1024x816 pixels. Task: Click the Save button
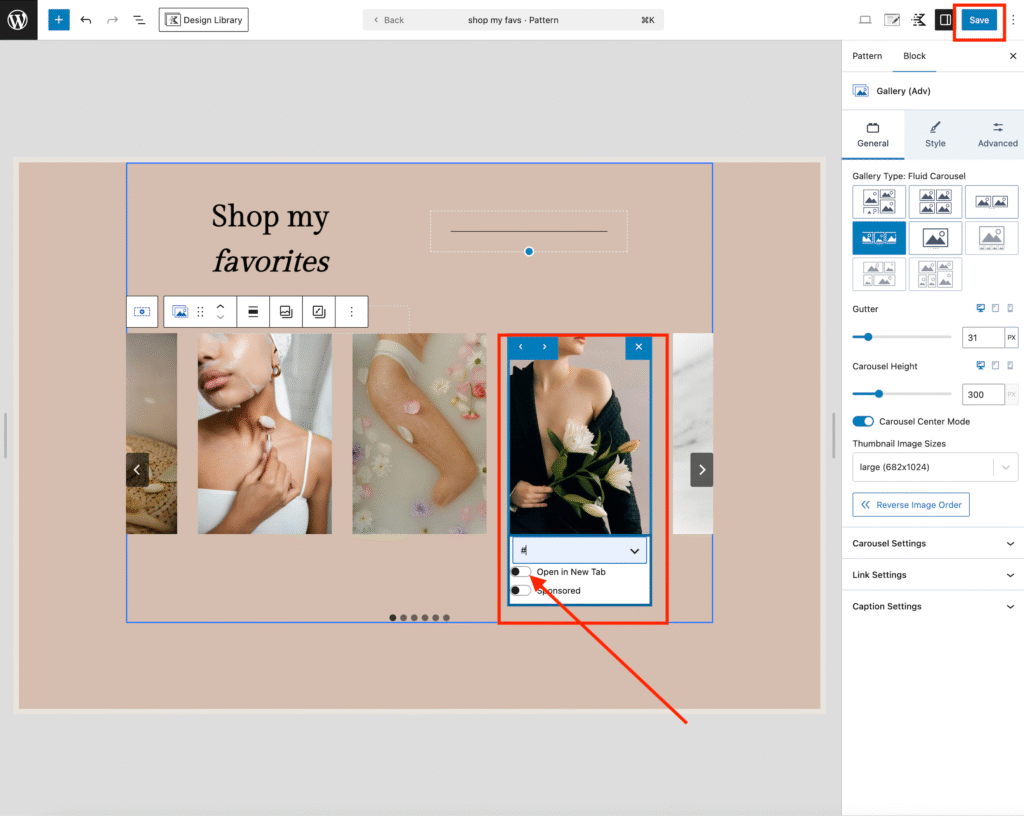click(979, 20)
